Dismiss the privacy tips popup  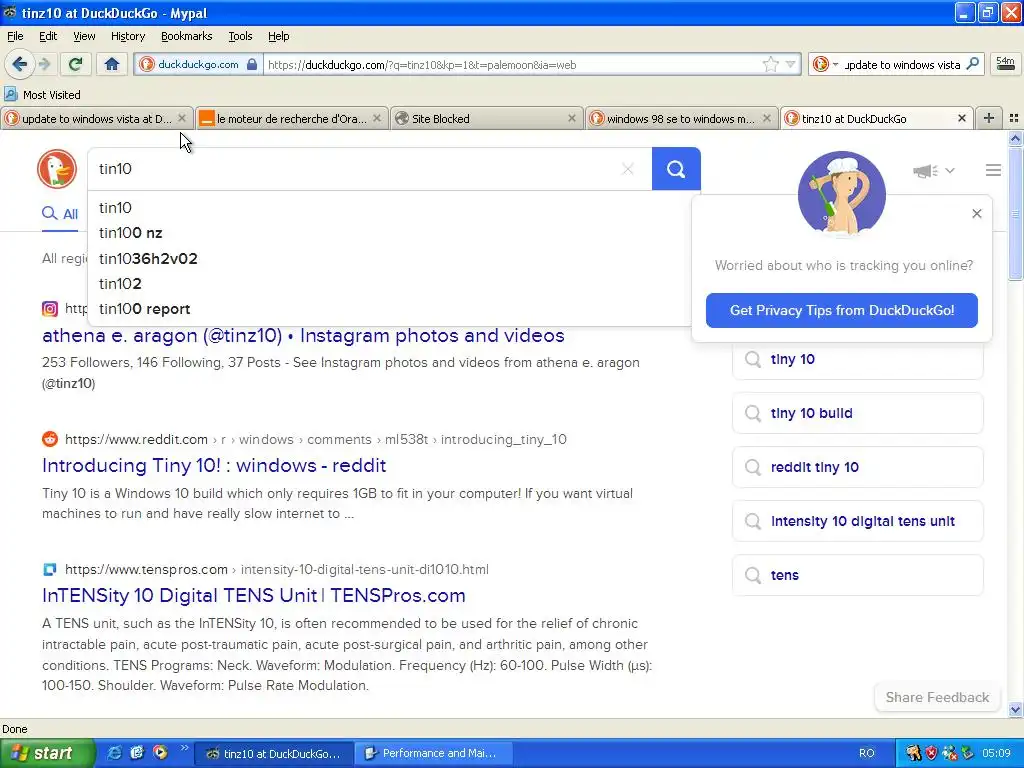tap(976, 214)
